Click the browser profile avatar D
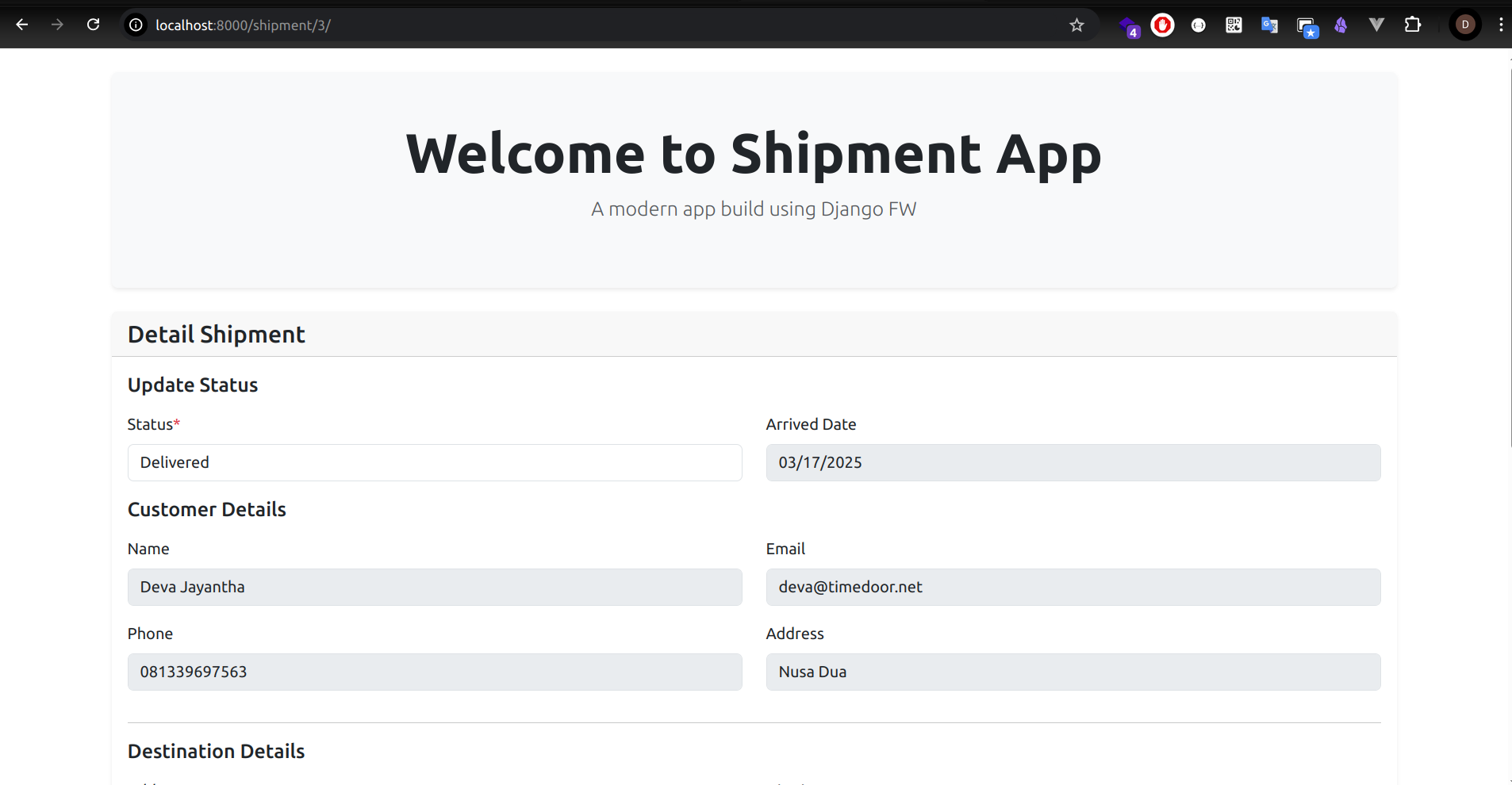 pos(1464,25)
